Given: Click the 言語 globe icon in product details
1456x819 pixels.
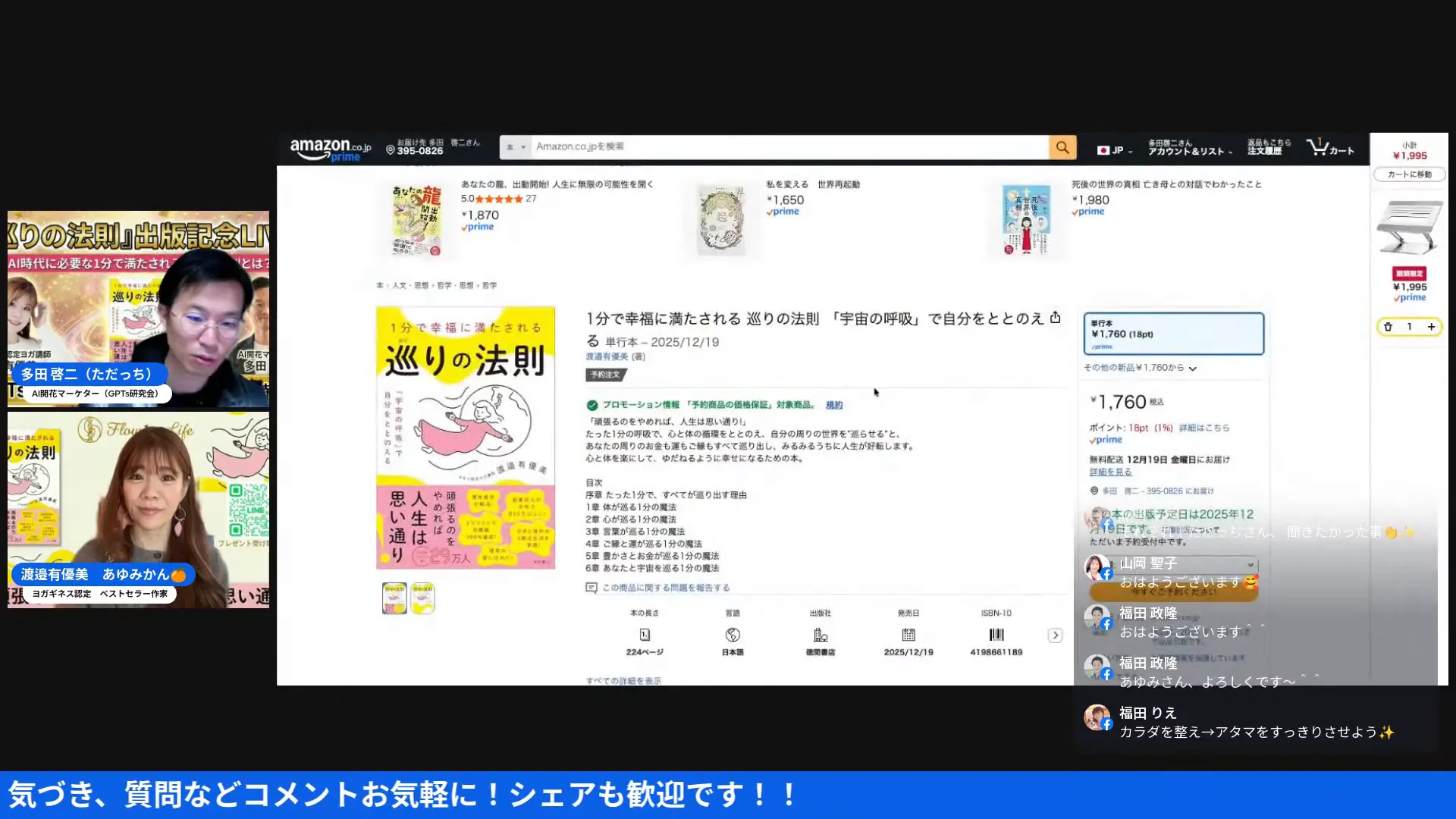Looking at the screenshot, I should click(x=733, y=635).
